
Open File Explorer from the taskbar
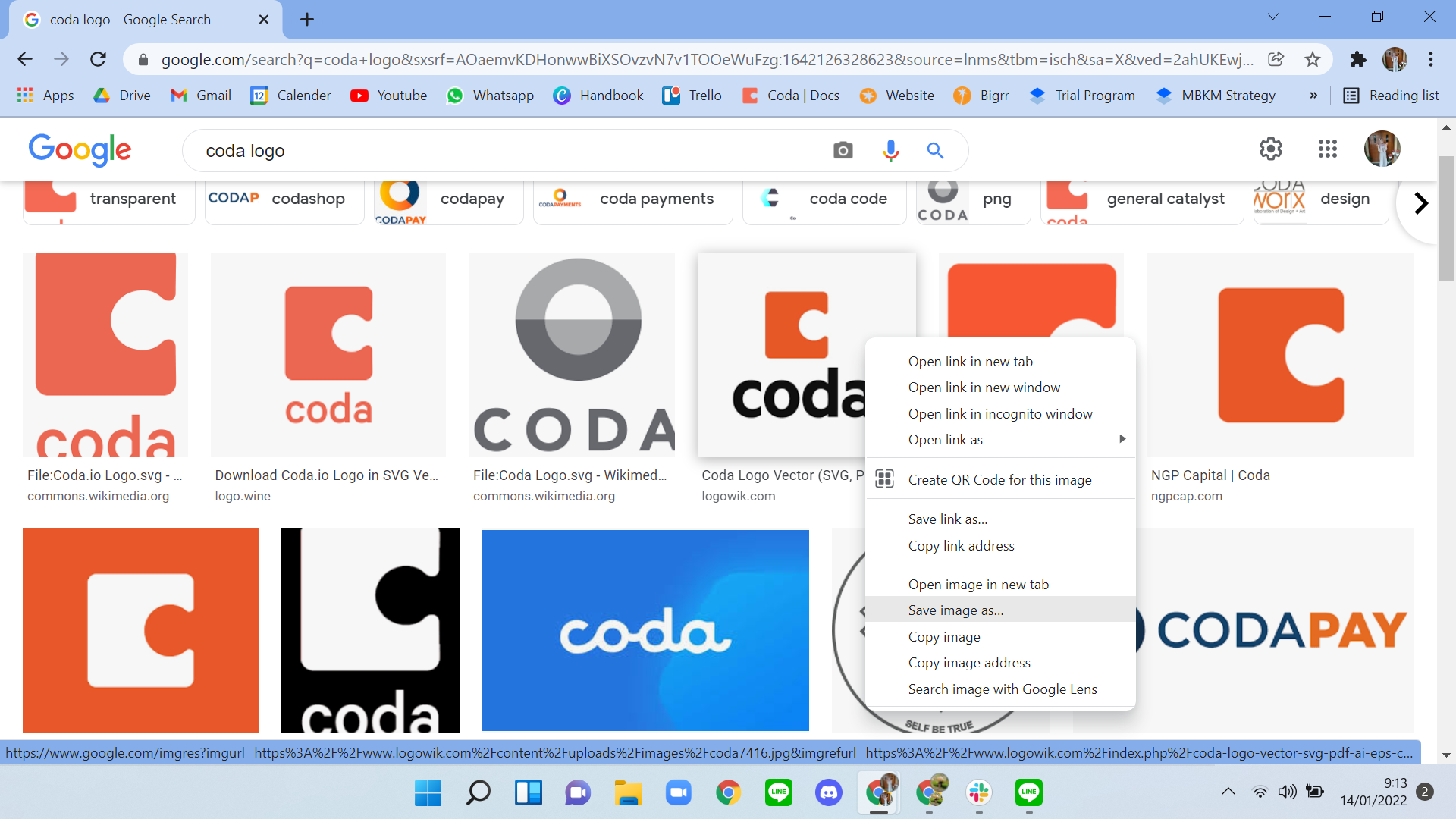pos(628,792)
